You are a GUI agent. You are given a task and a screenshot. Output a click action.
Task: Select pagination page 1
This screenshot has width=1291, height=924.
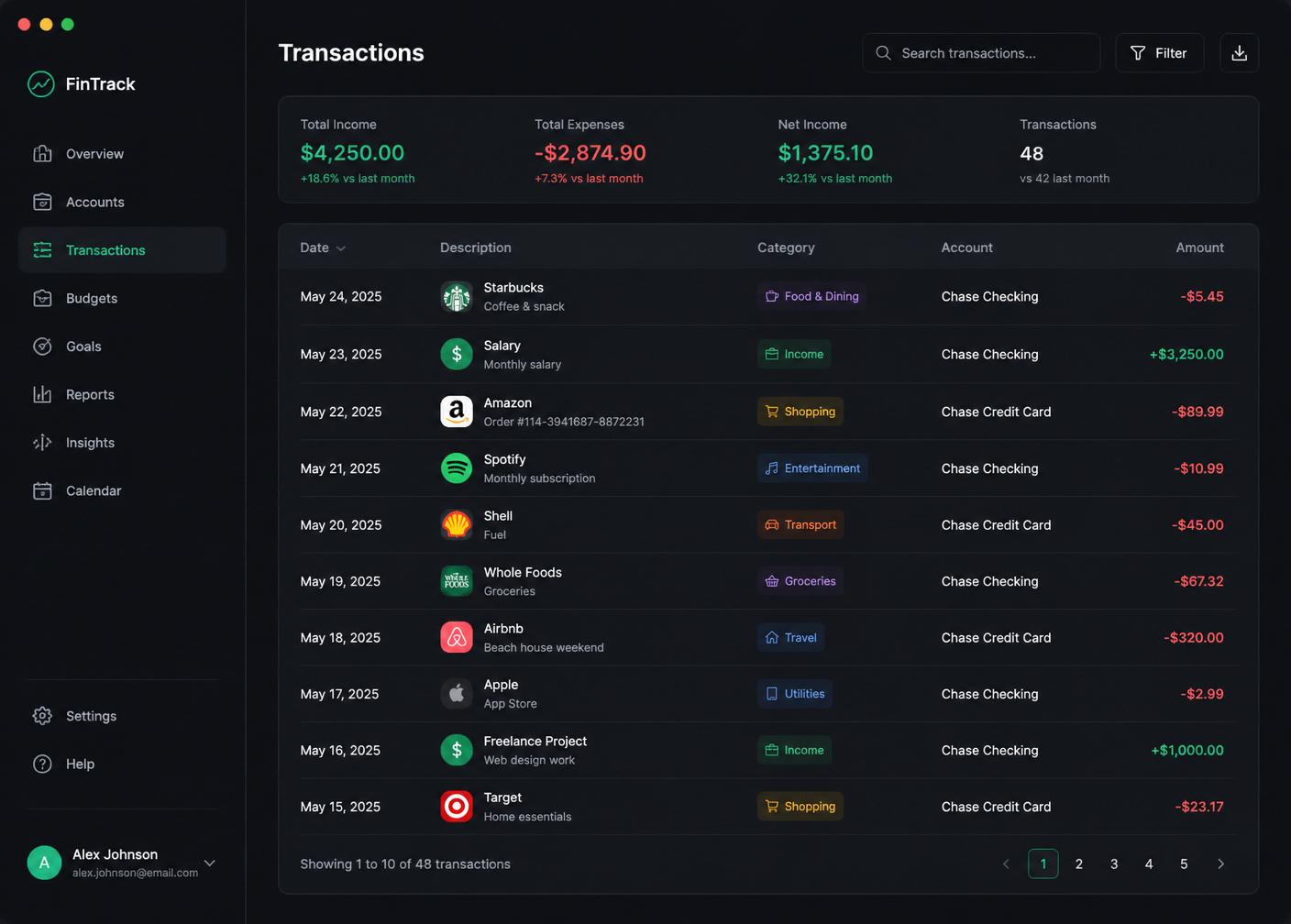[1043, 863]
